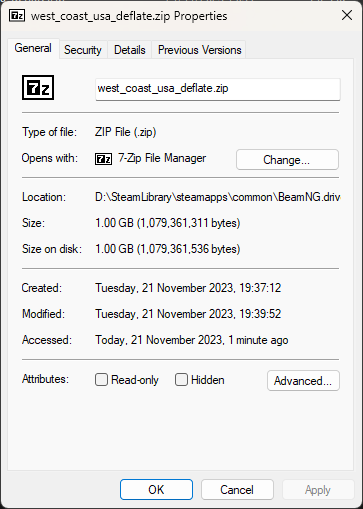Click the Apply button
The width and height of the screenshot is (363, 509).
[x=318, y=490]
